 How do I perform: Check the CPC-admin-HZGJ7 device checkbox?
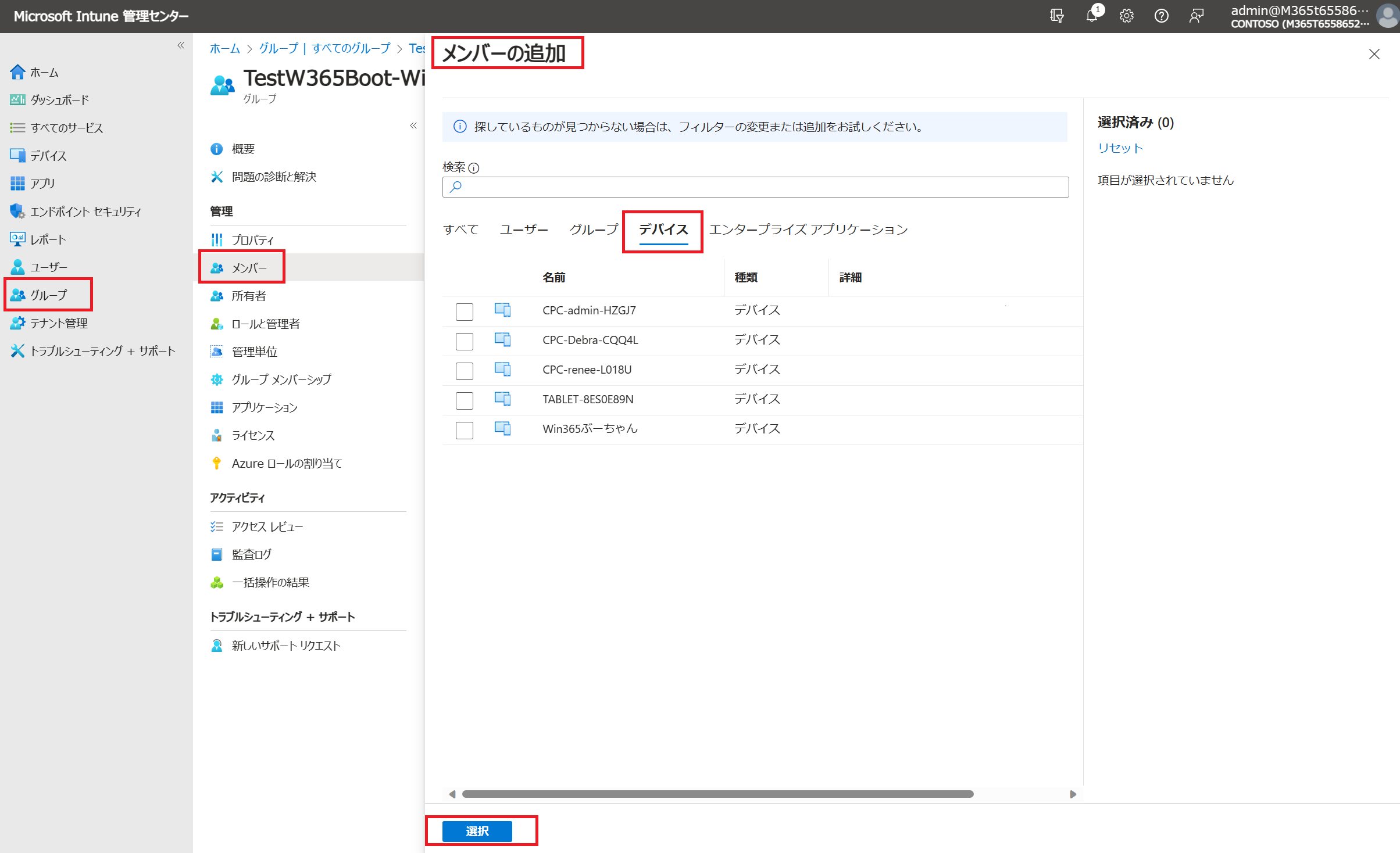point(464,311)
